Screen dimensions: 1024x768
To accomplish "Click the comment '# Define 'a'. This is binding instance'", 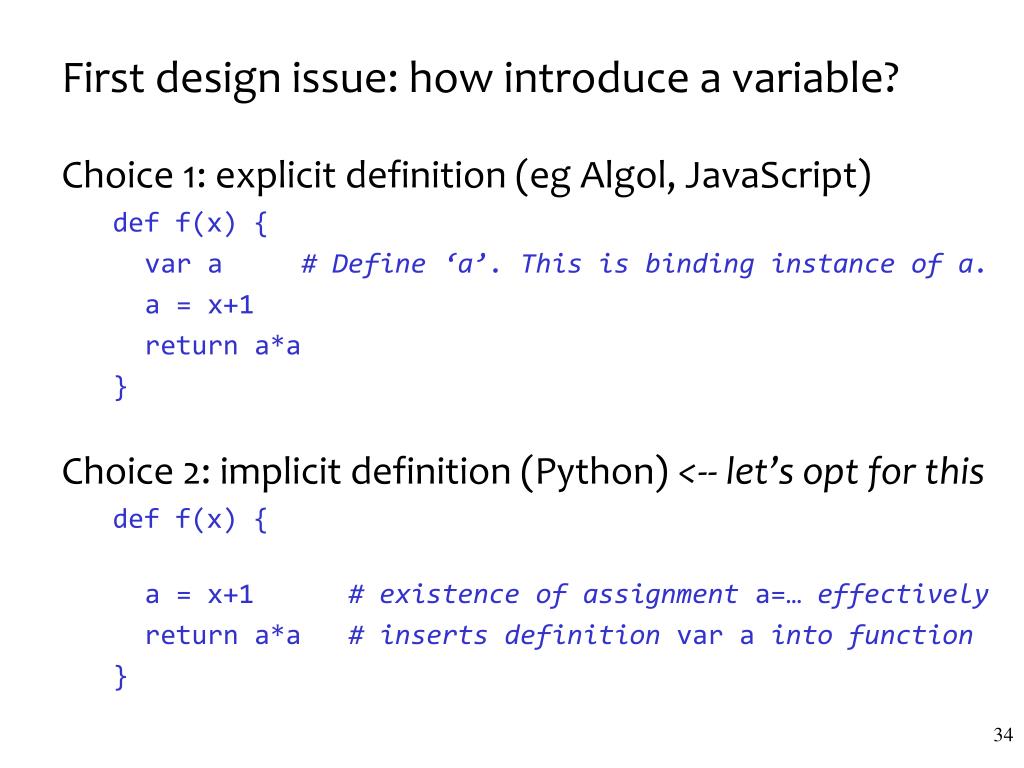I will click(x=643, y=264).
